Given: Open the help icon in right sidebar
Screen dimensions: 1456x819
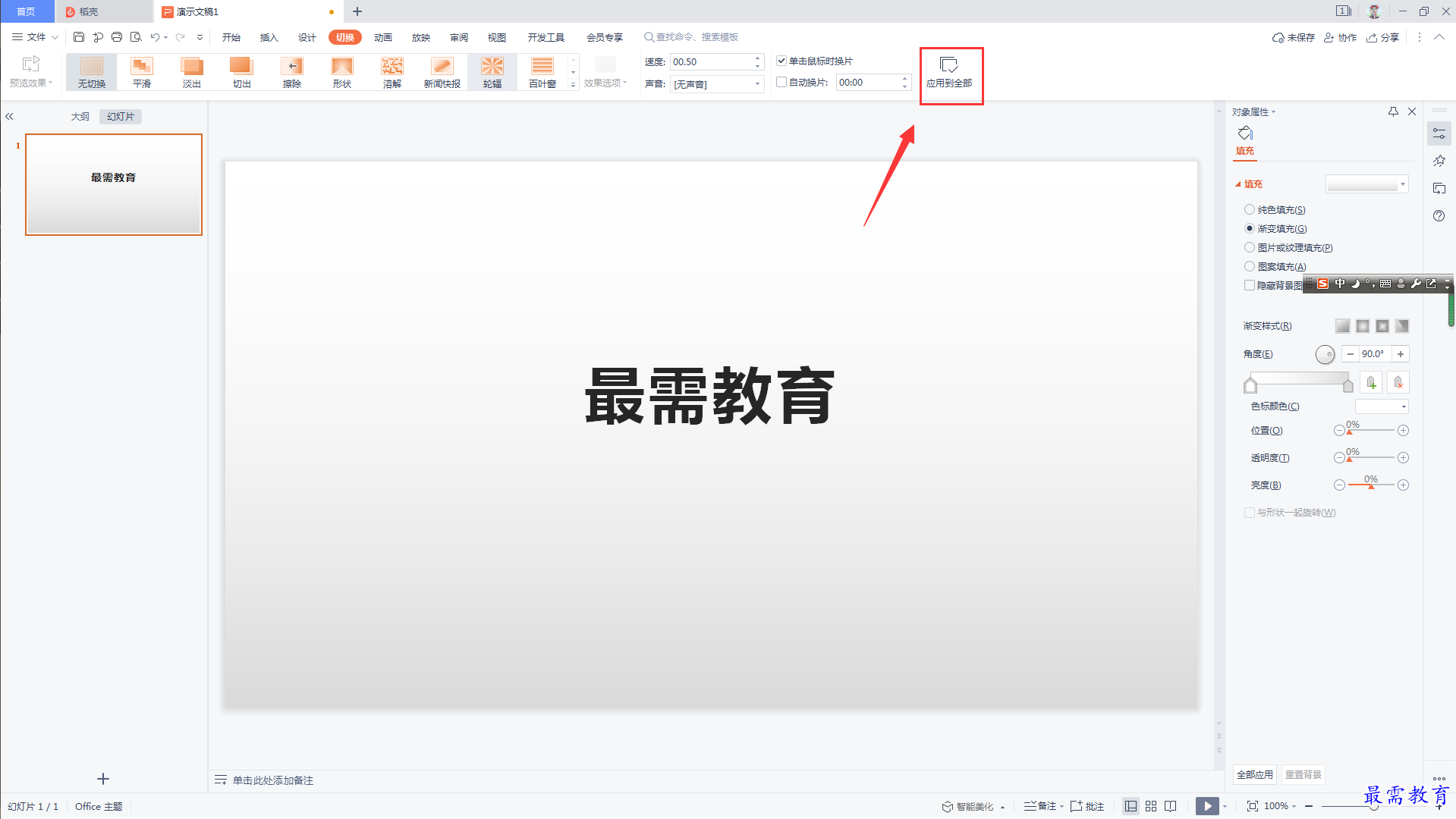Looking at the screenshot, I should click(1439, 216).
